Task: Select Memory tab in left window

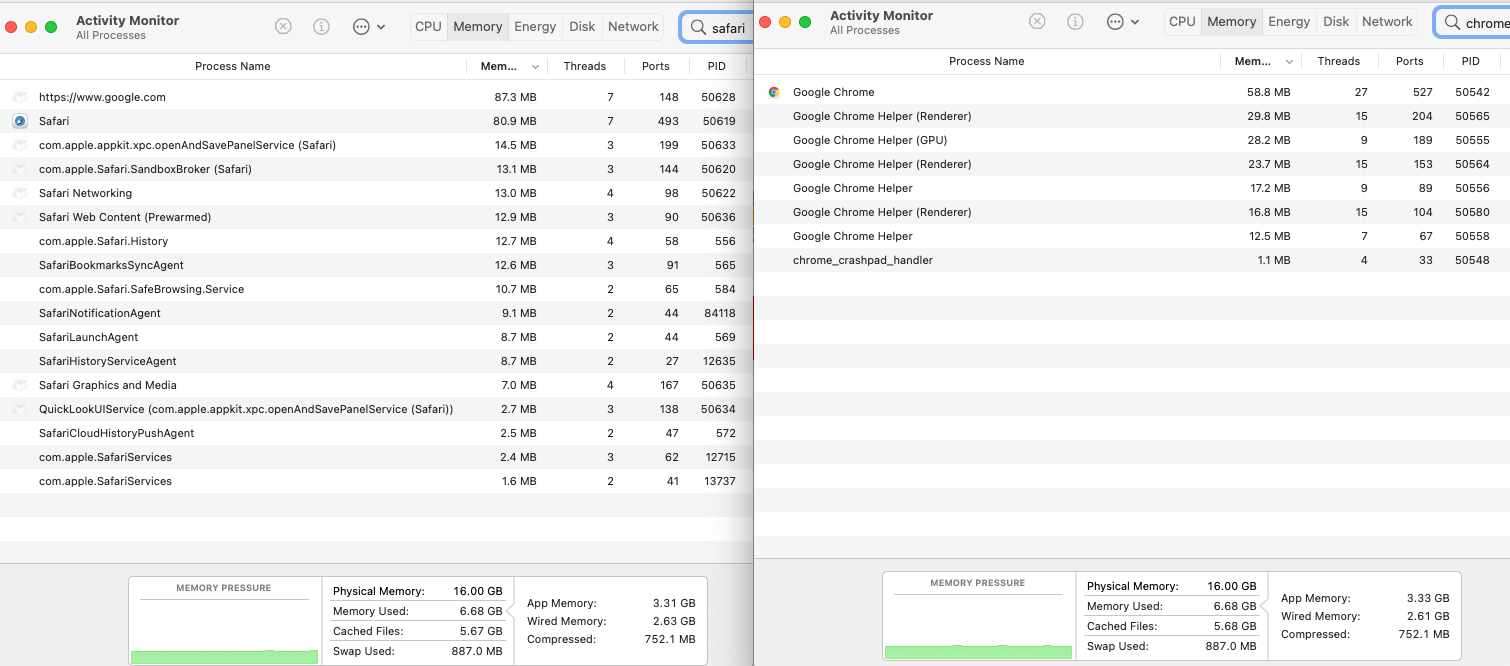Action: click(478, 27)
